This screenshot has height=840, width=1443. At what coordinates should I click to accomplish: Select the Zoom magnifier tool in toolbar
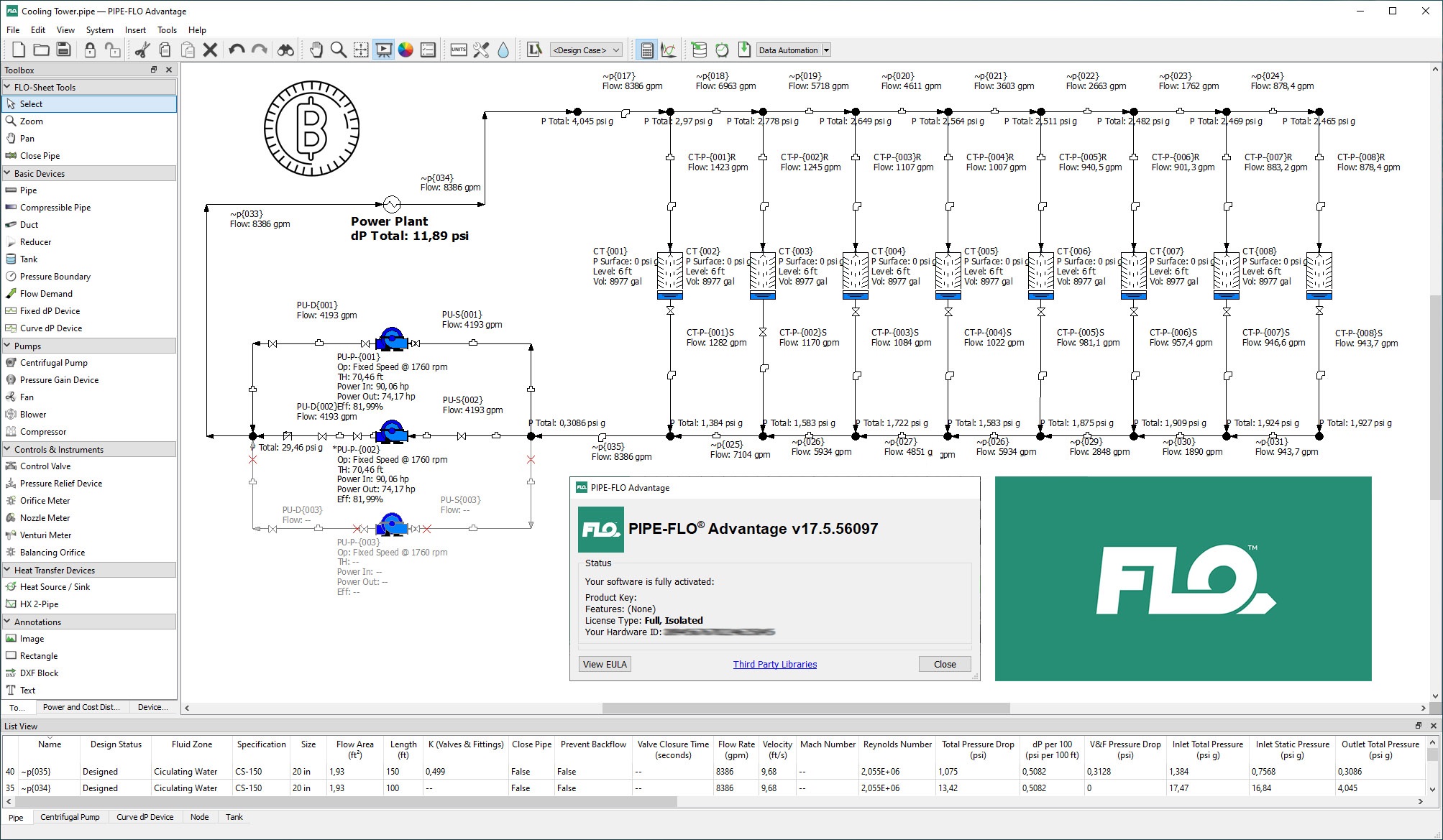coord(338,50)
